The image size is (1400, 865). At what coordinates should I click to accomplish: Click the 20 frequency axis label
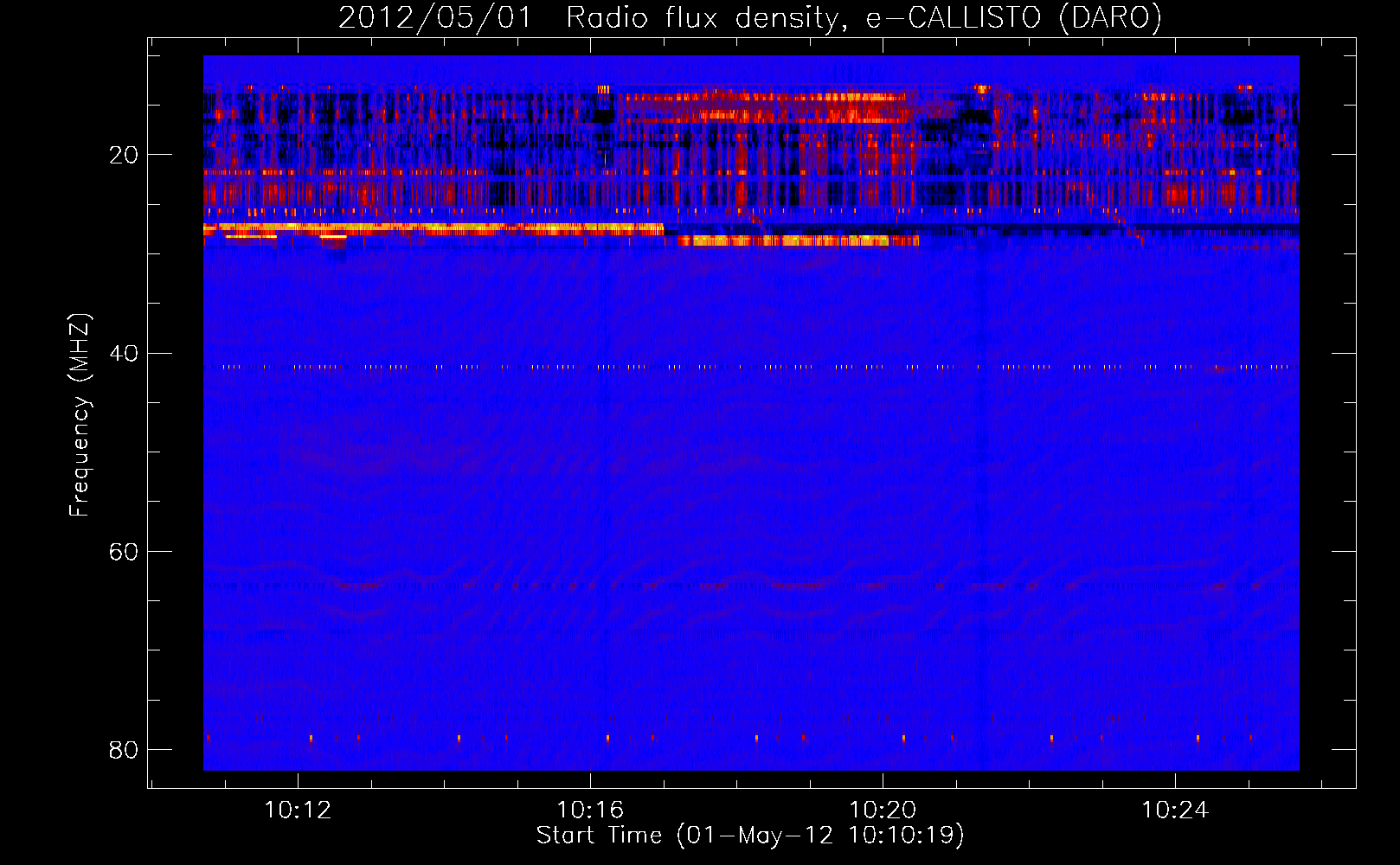(x=124, y=155)
